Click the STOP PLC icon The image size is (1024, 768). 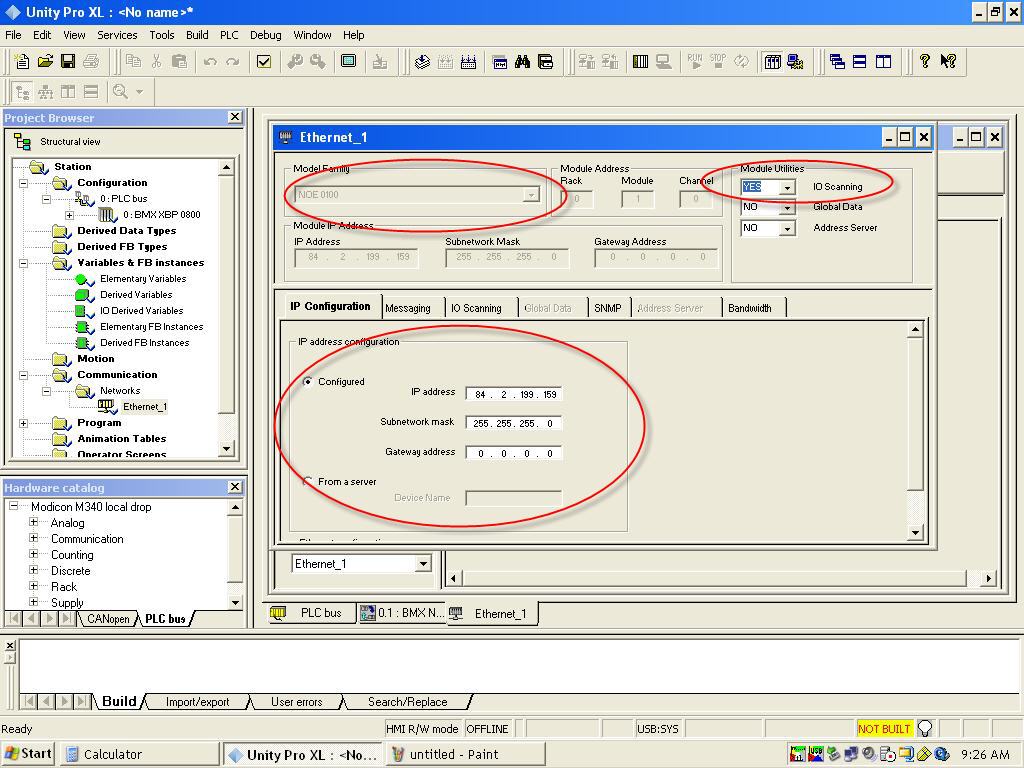tap(718, 61)
